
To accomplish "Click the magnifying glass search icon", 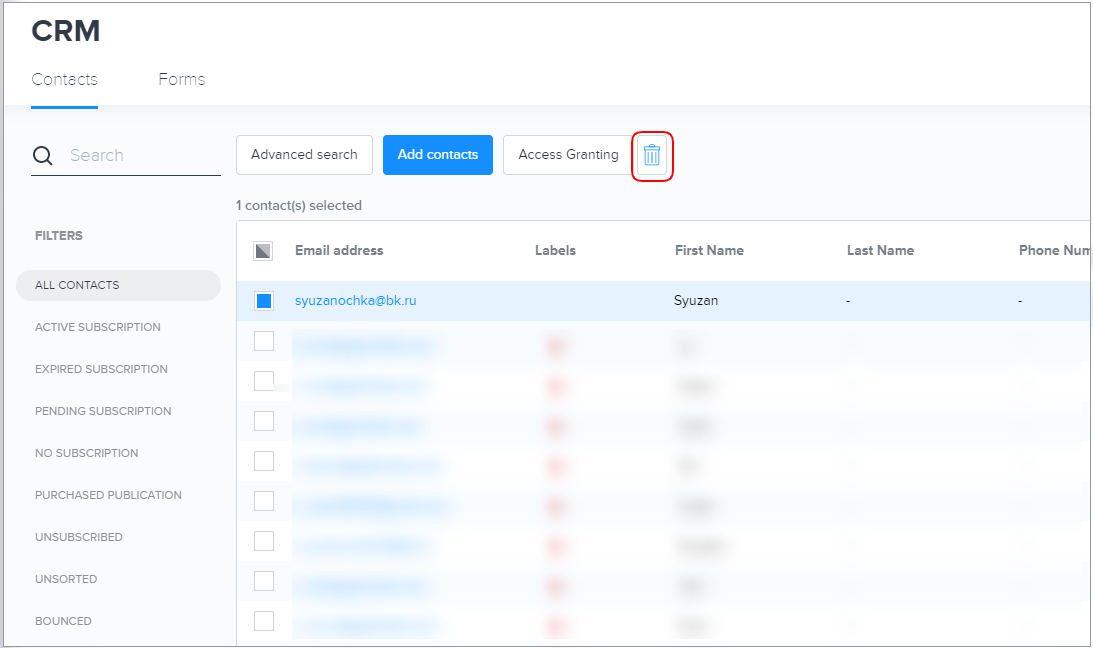I will [x=43, y=156].
